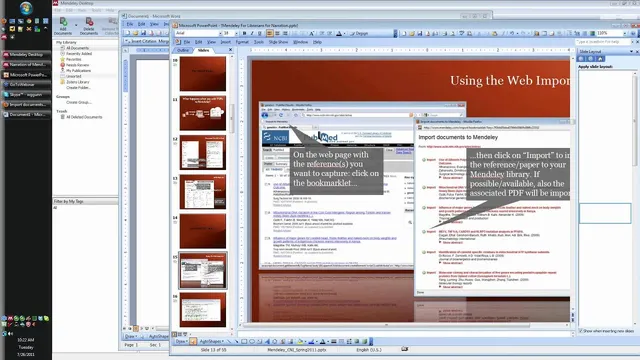Toggle bold formatting in PowerPoint toolbar
The image size is (640, 360).
tap(244, 33)
